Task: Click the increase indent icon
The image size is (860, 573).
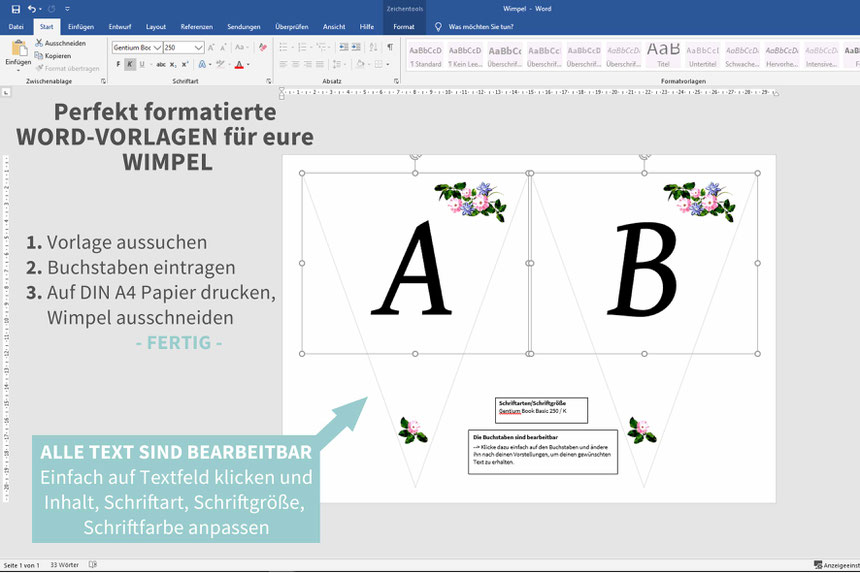Action: click(x=357, y=47)
